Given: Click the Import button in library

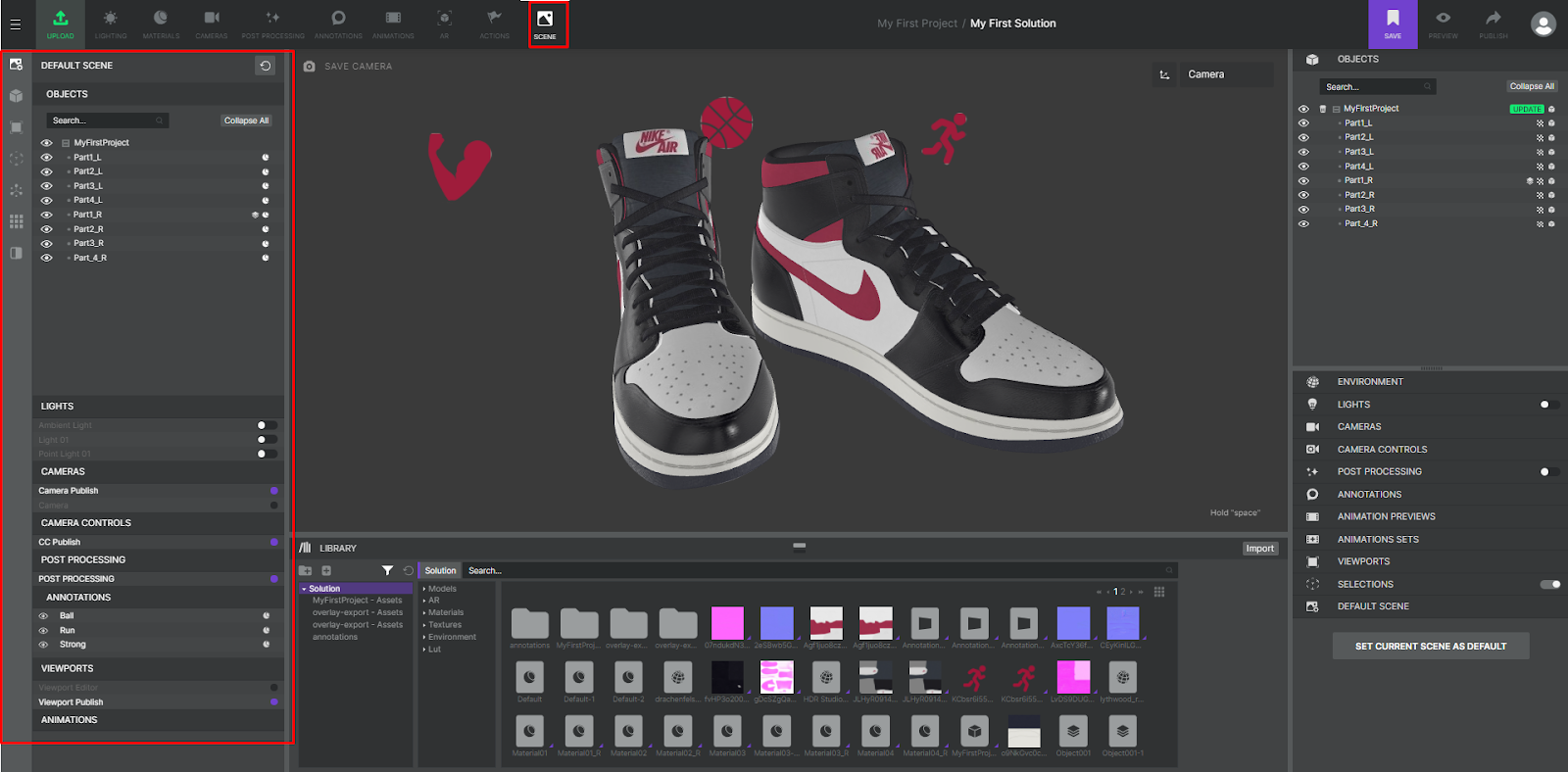Looking at the screenshot, I should (x=1260, y=549).
